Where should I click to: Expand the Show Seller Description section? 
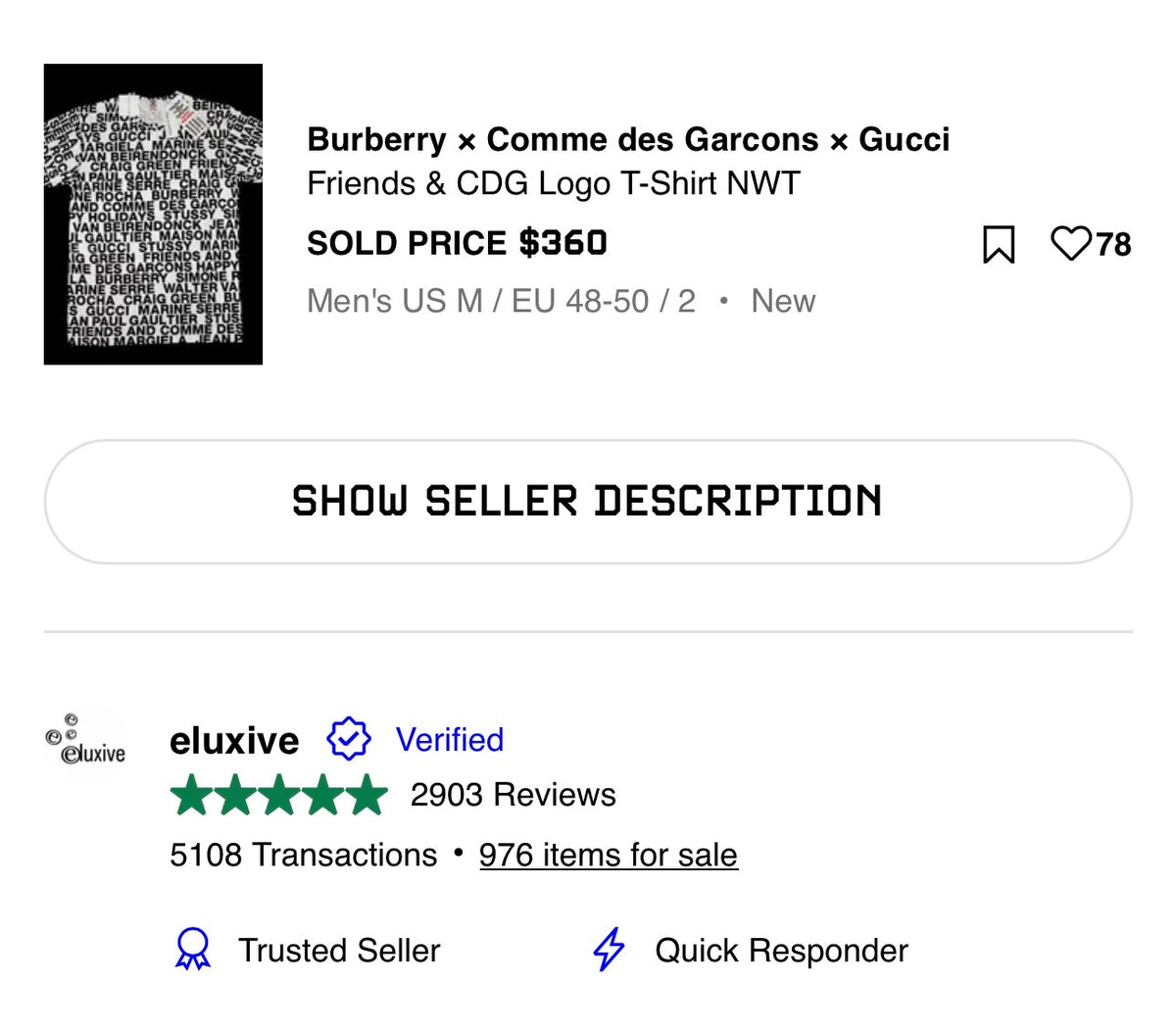coord(588,502)
